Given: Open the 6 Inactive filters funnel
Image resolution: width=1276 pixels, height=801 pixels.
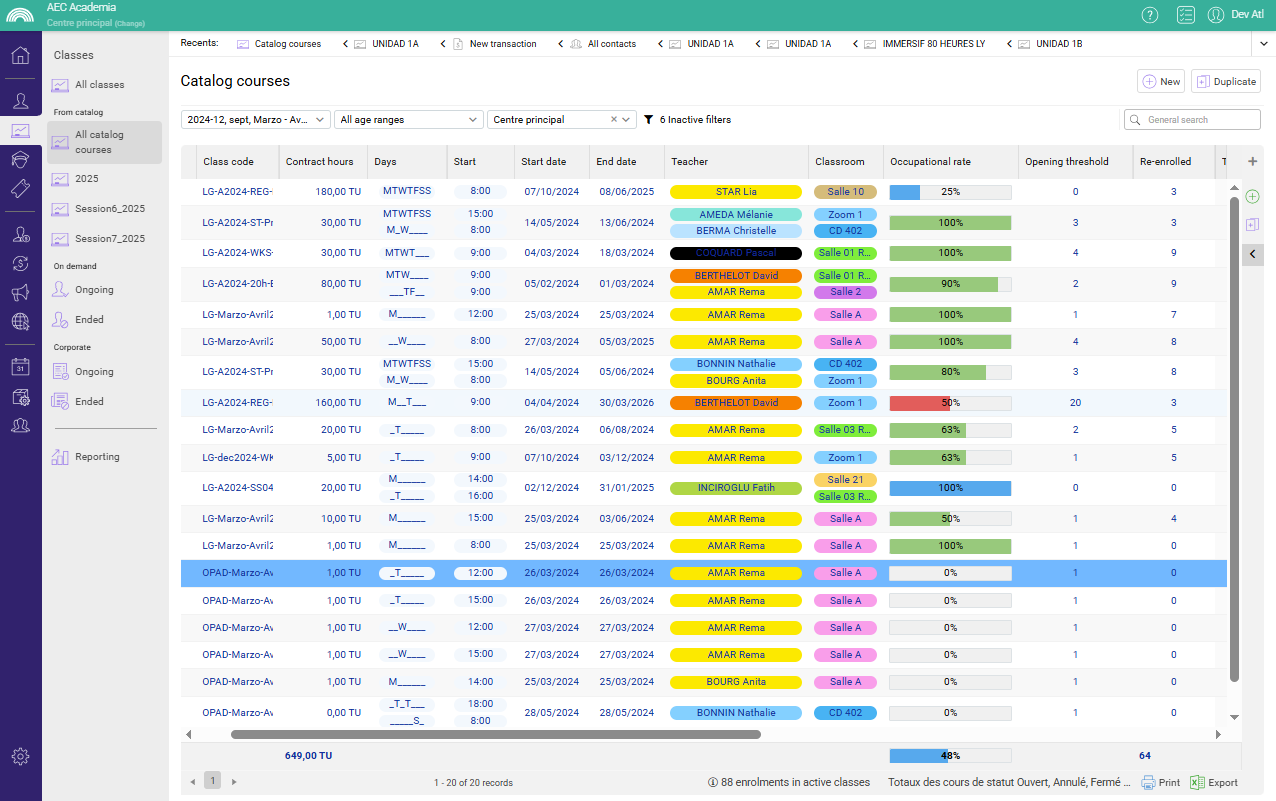Looking at the screenshot, I should pos(687,119).
